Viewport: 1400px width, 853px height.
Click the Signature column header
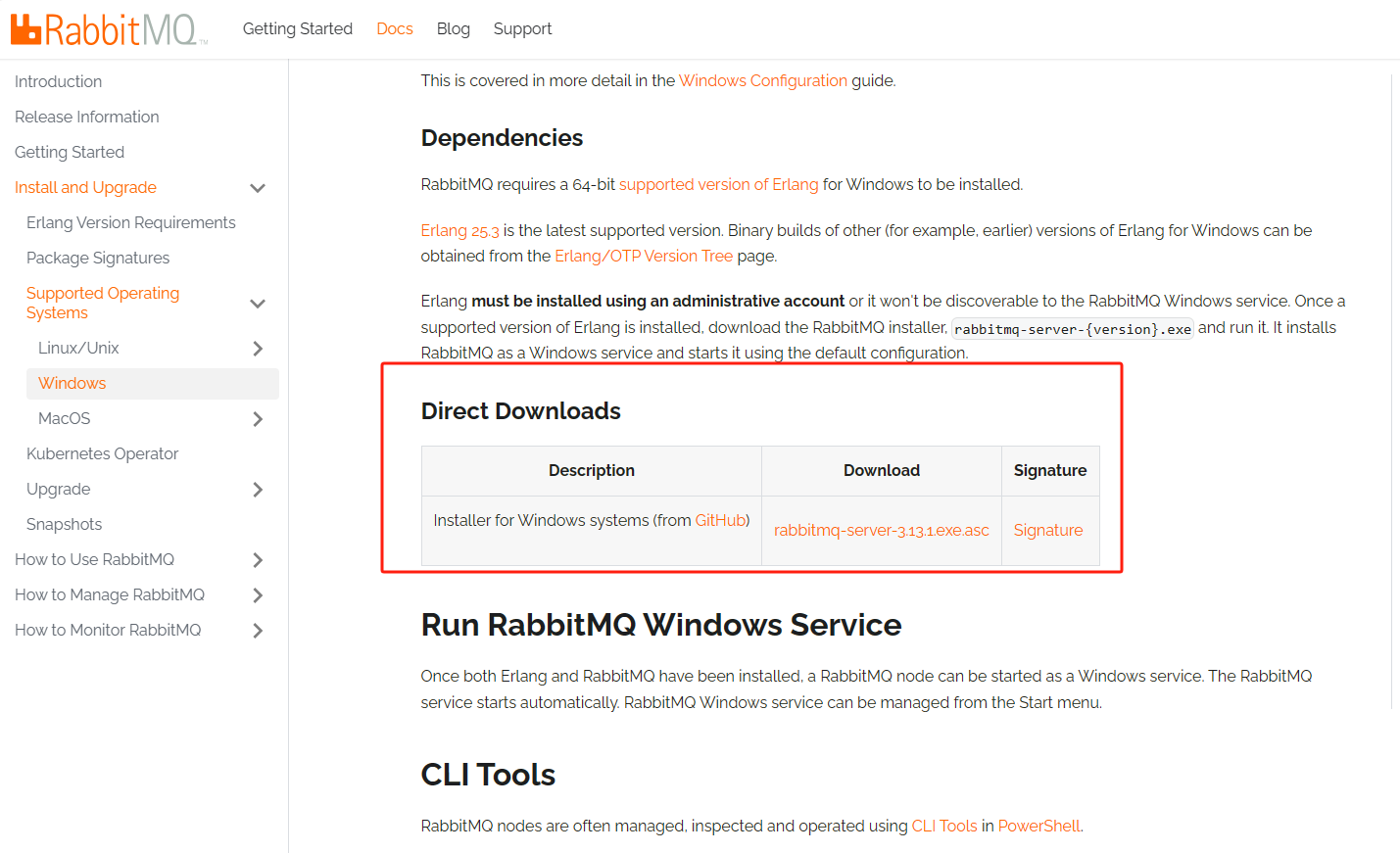click(1050, 470)
